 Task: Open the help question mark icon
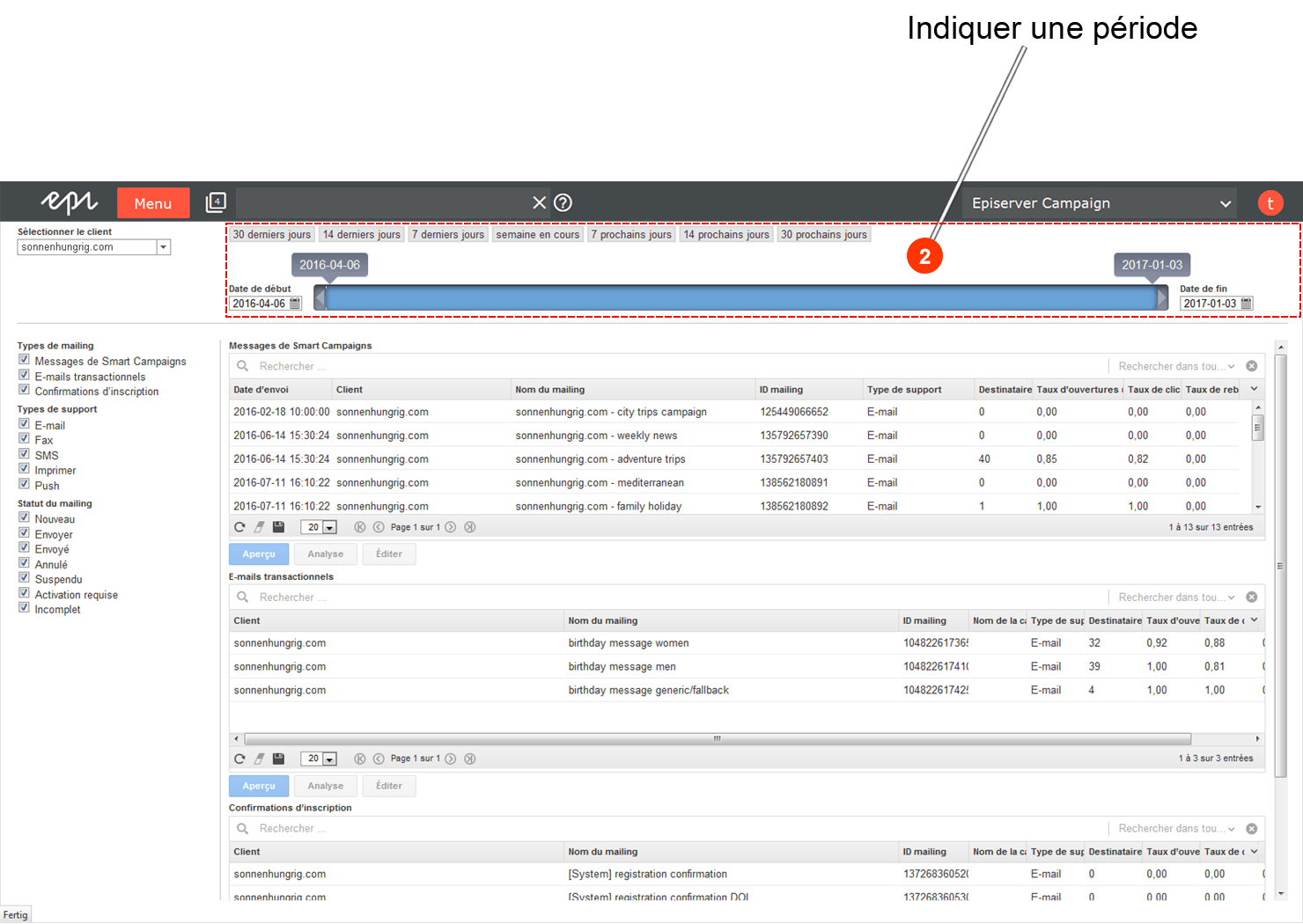click(x=563, y=202)
